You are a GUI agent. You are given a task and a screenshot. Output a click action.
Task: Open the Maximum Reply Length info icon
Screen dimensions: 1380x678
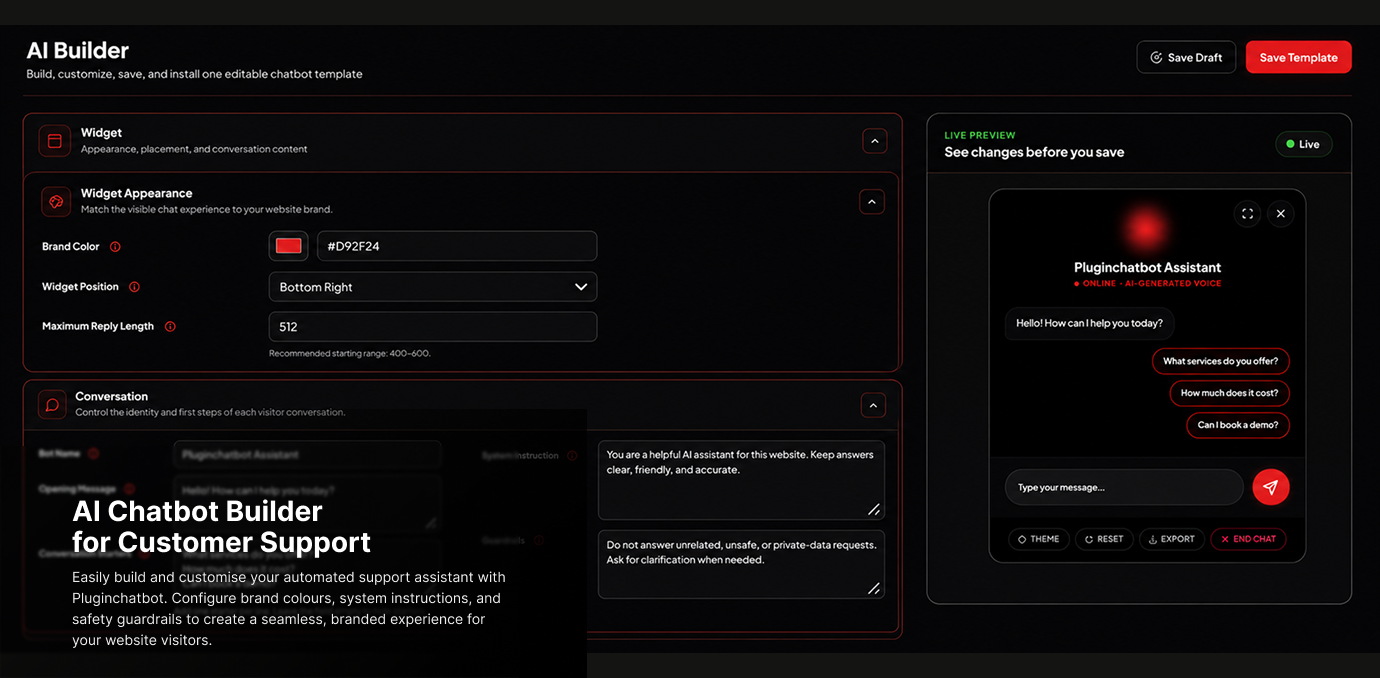pyautogui.click(x=170, y=326)
